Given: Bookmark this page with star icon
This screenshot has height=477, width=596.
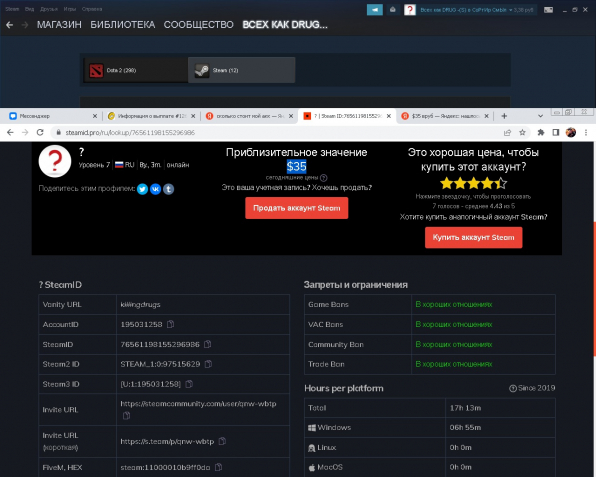Looking at the screenshot, I should coord(522,132).
